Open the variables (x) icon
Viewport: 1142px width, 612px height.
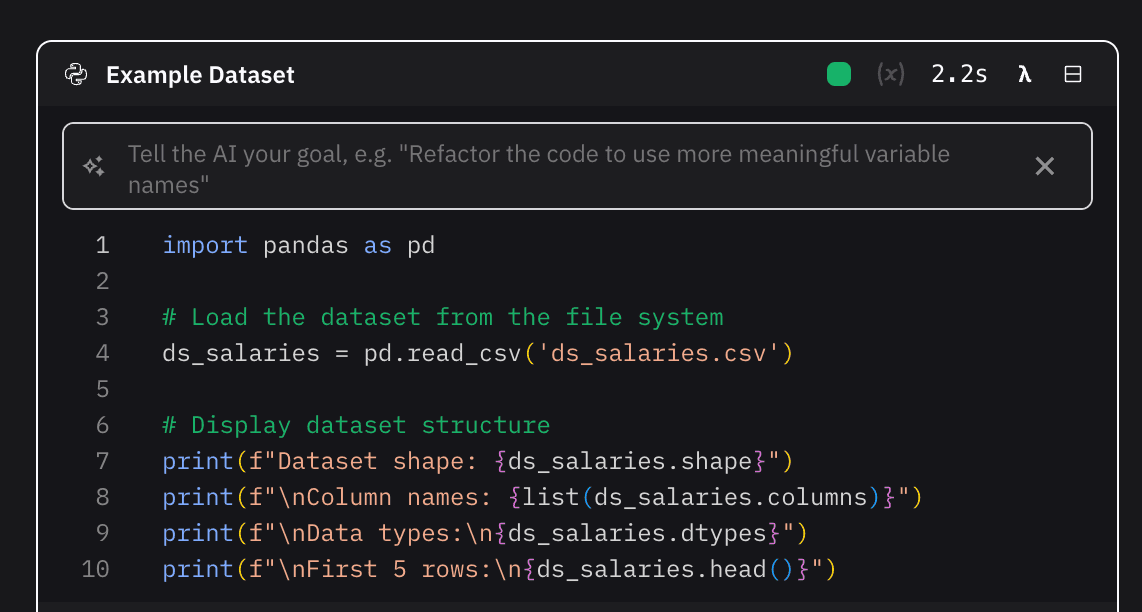[890, 75]
